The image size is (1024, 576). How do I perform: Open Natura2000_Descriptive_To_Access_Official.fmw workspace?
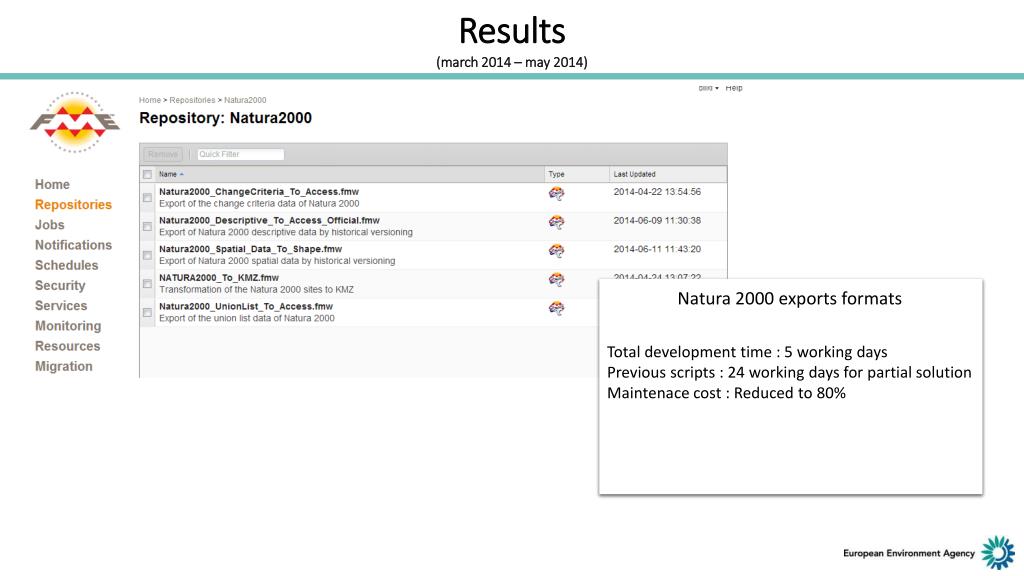pos(269,221)
